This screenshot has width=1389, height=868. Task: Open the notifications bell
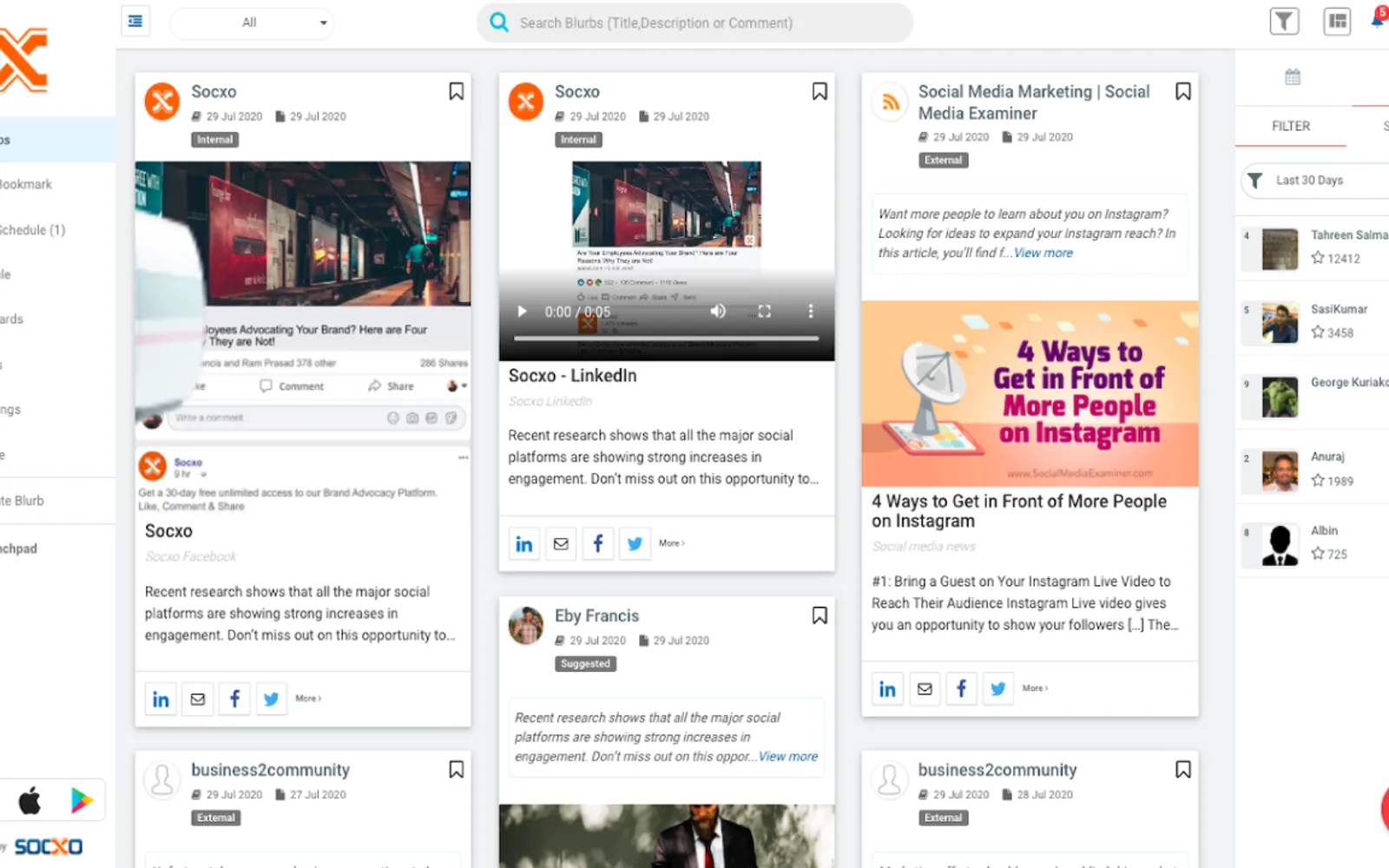click(x=1379, y=19)
